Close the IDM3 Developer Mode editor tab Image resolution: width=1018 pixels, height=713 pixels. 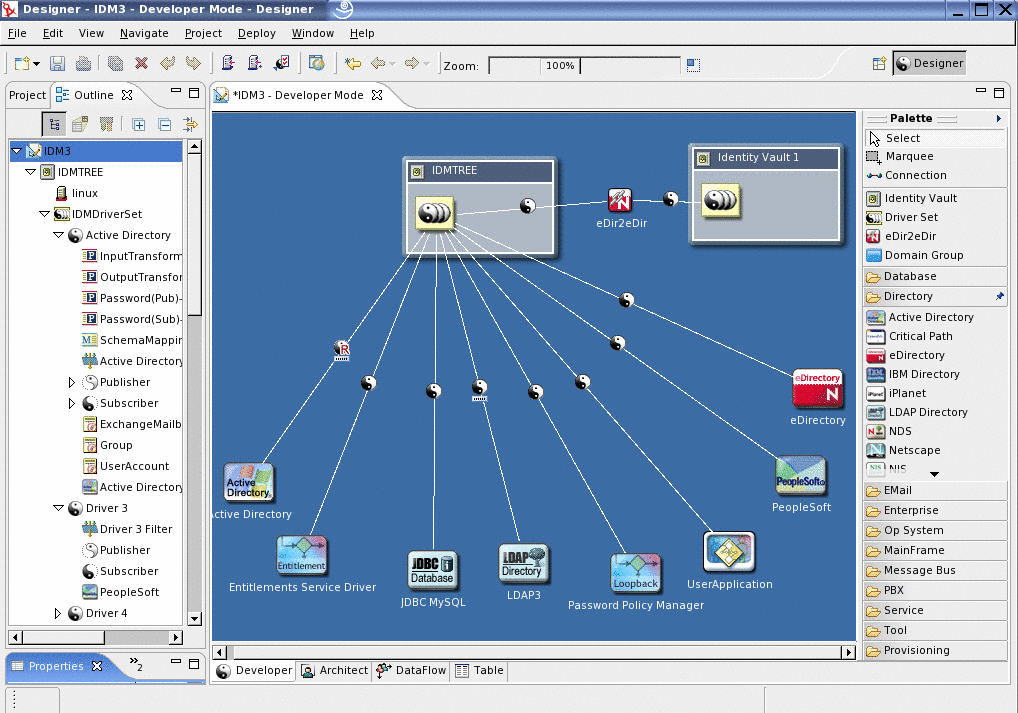[377, 95]
